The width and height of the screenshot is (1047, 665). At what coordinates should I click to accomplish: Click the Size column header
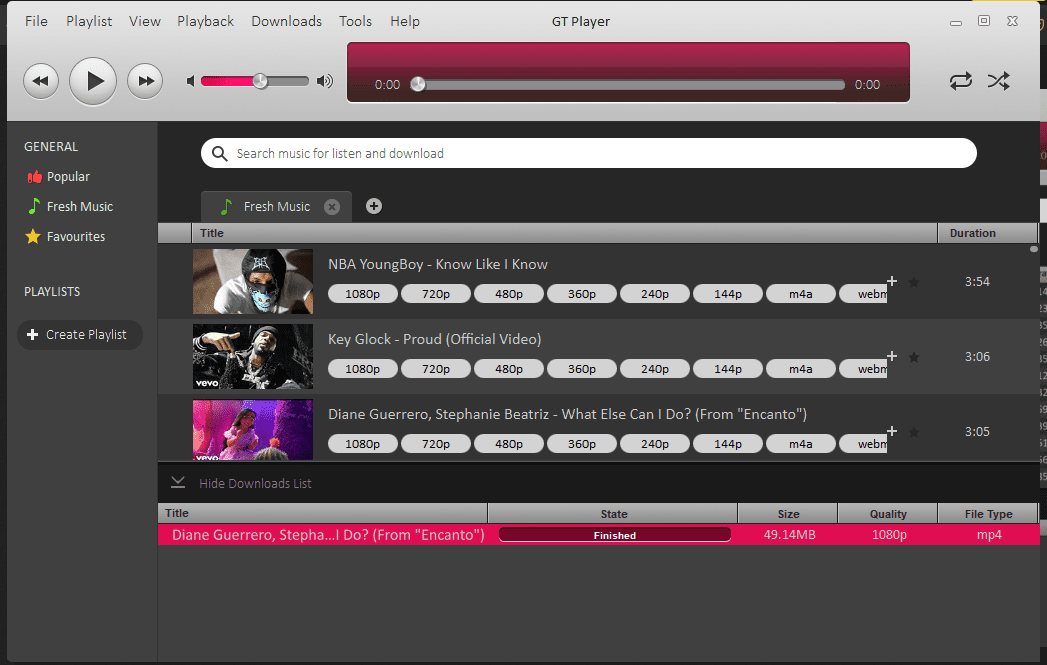[788, 513]
